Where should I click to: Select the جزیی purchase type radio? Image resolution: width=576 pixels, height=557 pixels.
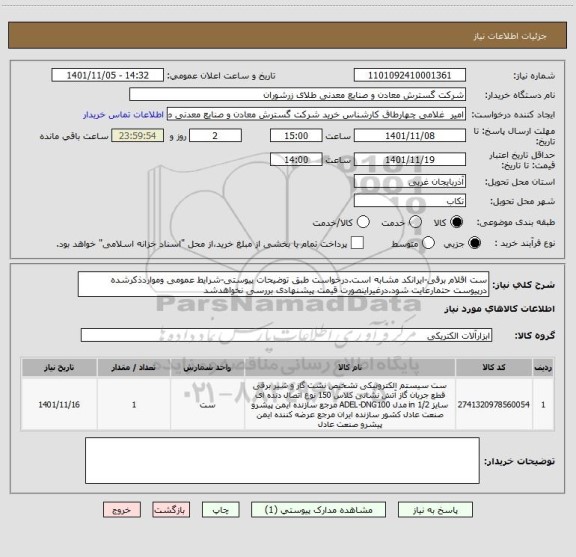click(x=474, y=243)
